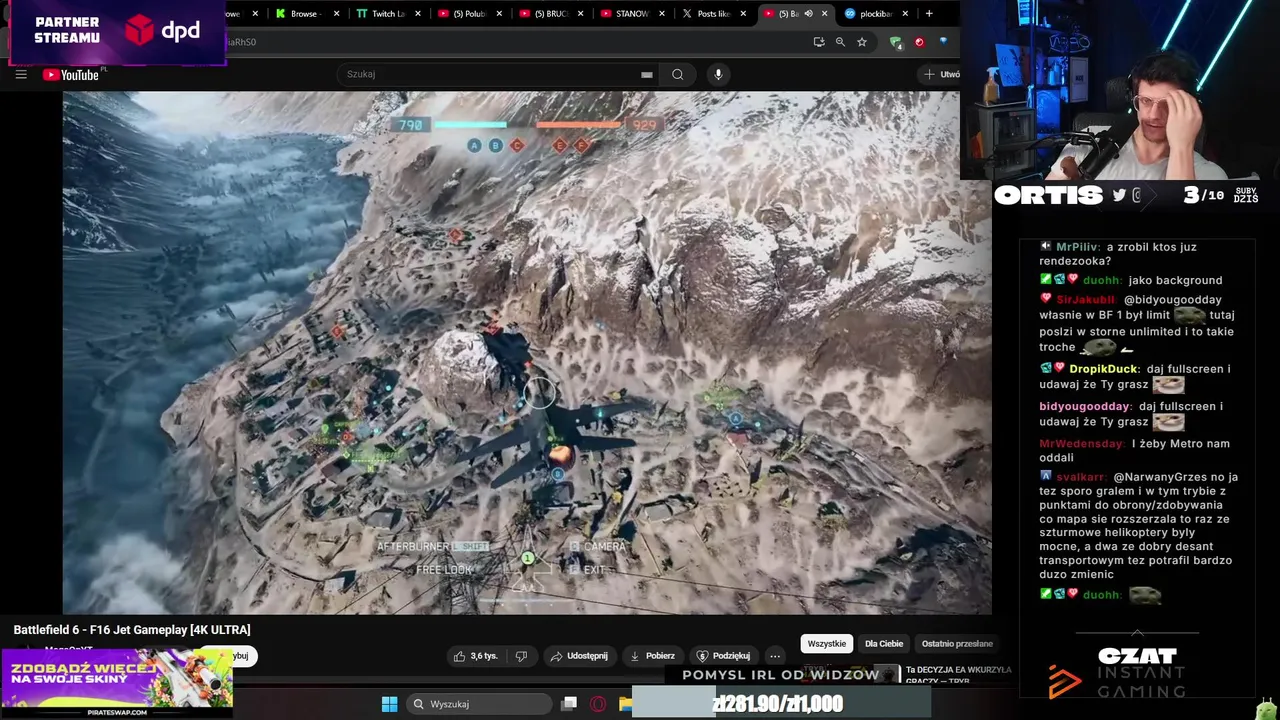Switch to the Posts like X tab
The image size is (1280, 720).
click(x=712, y=14)
